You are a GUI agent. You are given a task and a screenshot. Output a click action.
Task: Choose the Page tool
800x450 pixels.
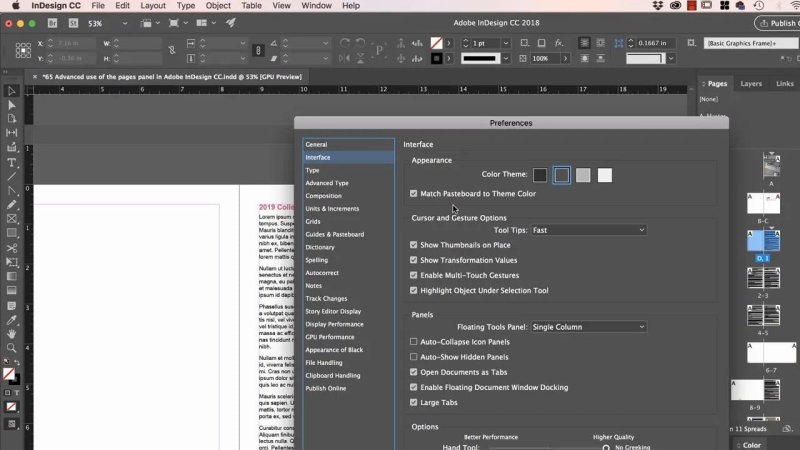click(x=11, y=118)
